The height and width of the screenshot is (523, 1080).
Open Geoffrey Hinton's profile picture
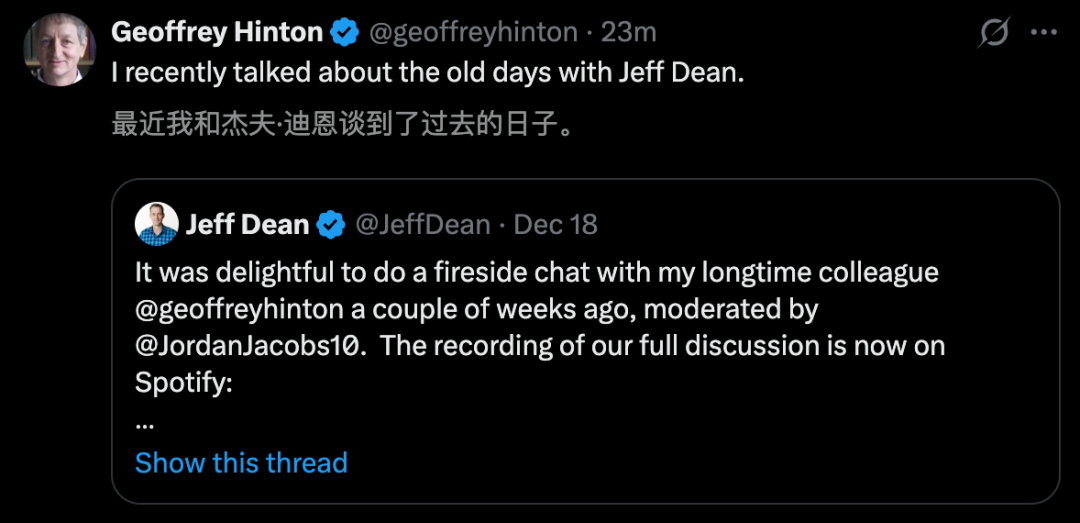pos(59,50)
